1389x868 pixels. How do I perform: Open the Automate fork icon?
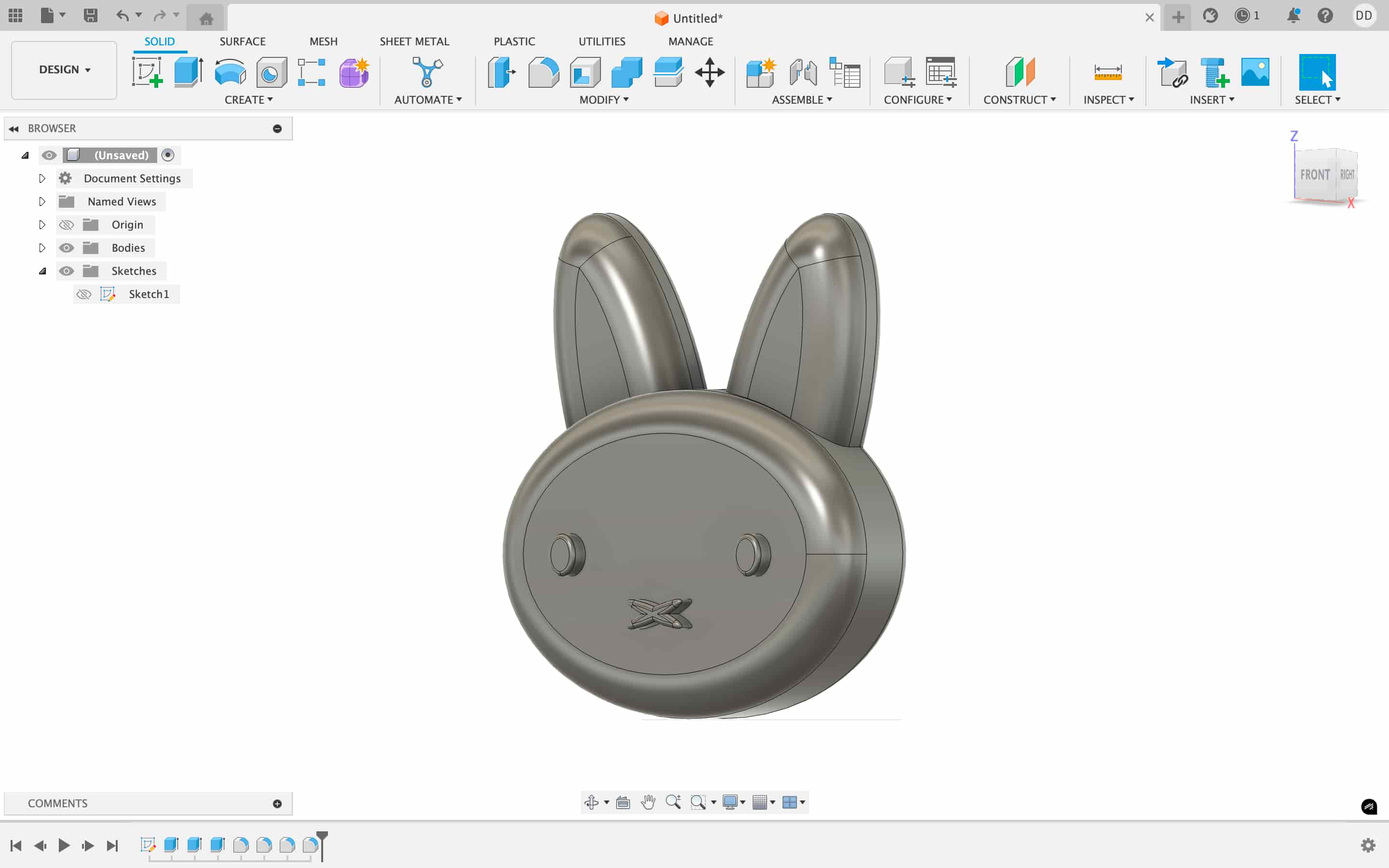(x=428, y=72)
